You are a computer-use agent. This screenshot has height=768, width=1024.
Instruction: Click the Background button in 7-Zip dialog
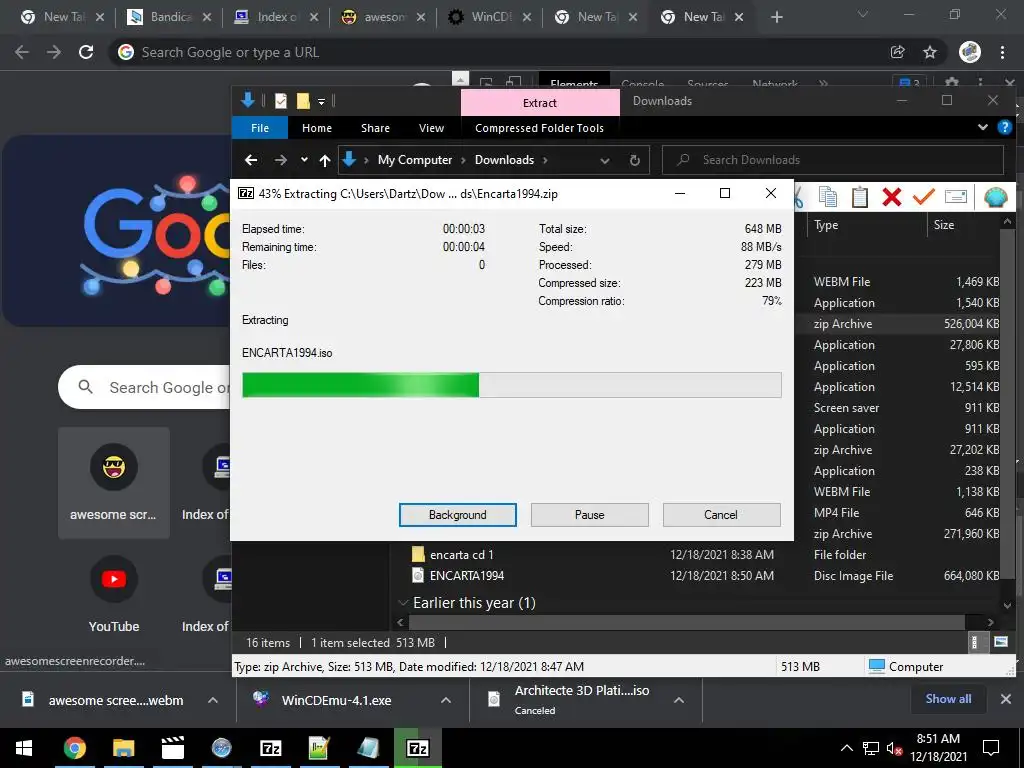[458, 515]
